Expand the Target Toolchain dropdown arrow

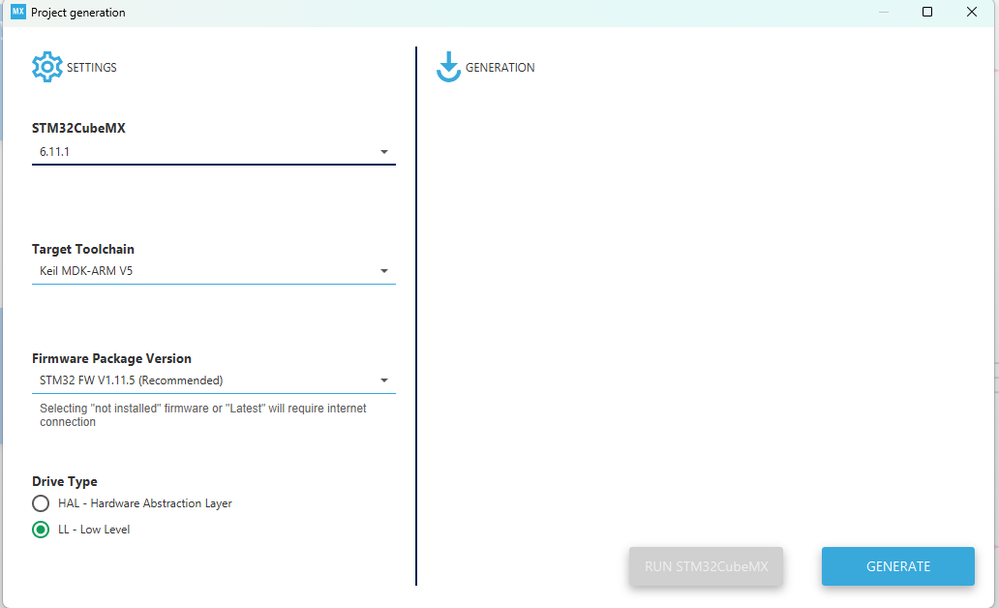tap(384, 271)
